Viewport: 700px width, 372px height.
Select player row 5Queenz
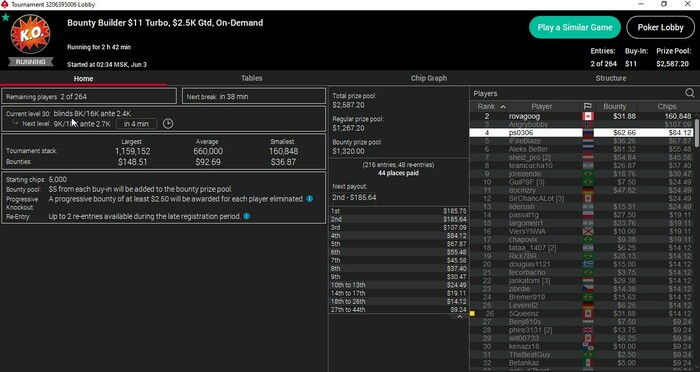click(582, 313)
